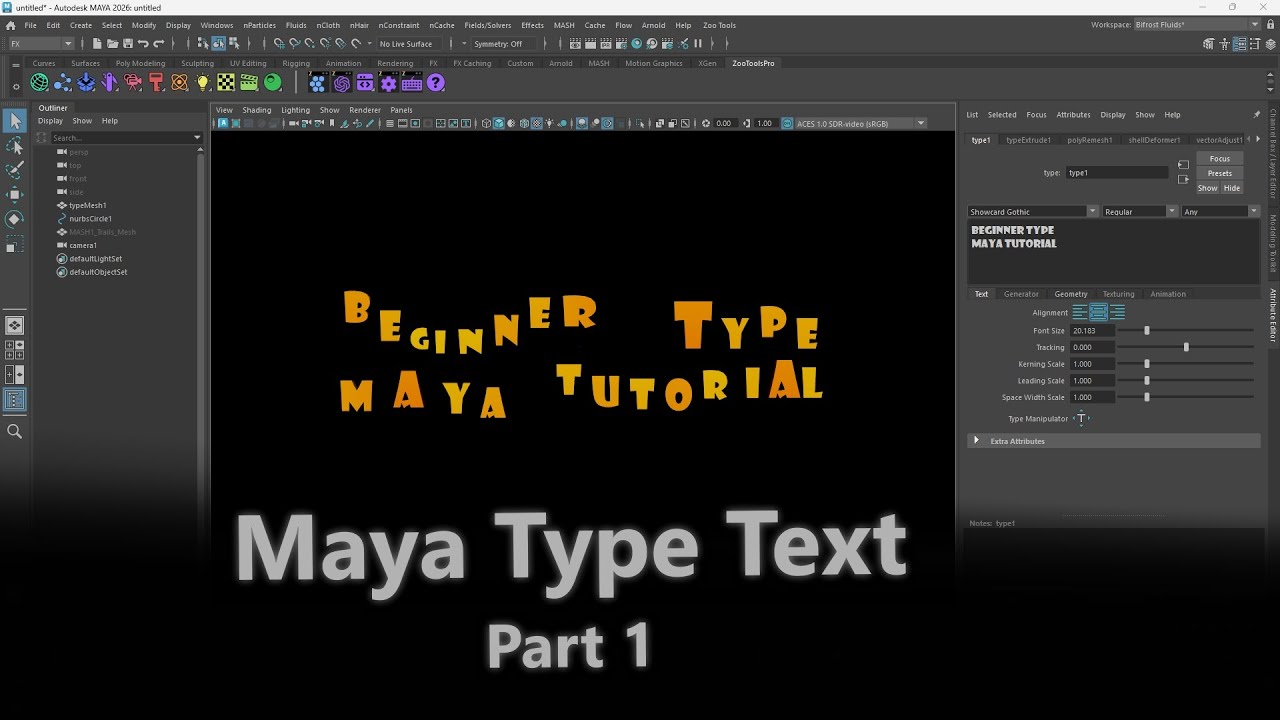Click the Type Manipulator T icon

1081,419
